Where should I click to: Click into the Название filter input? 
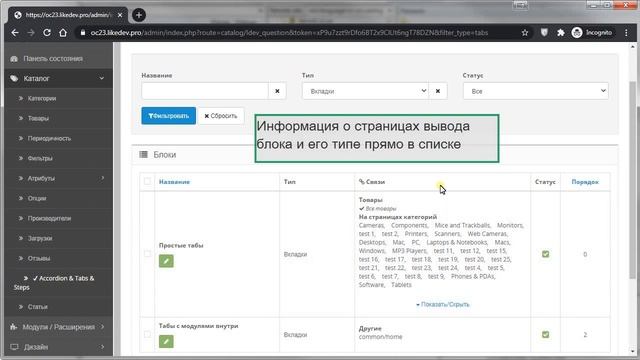(205, 91)
